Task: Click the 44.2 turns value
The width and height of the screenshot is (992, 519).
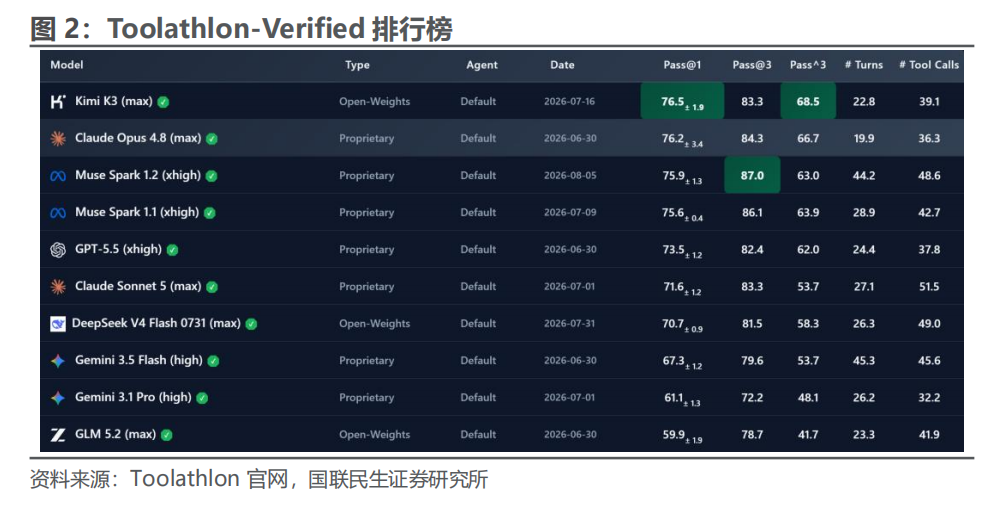Action: point(864,175)
